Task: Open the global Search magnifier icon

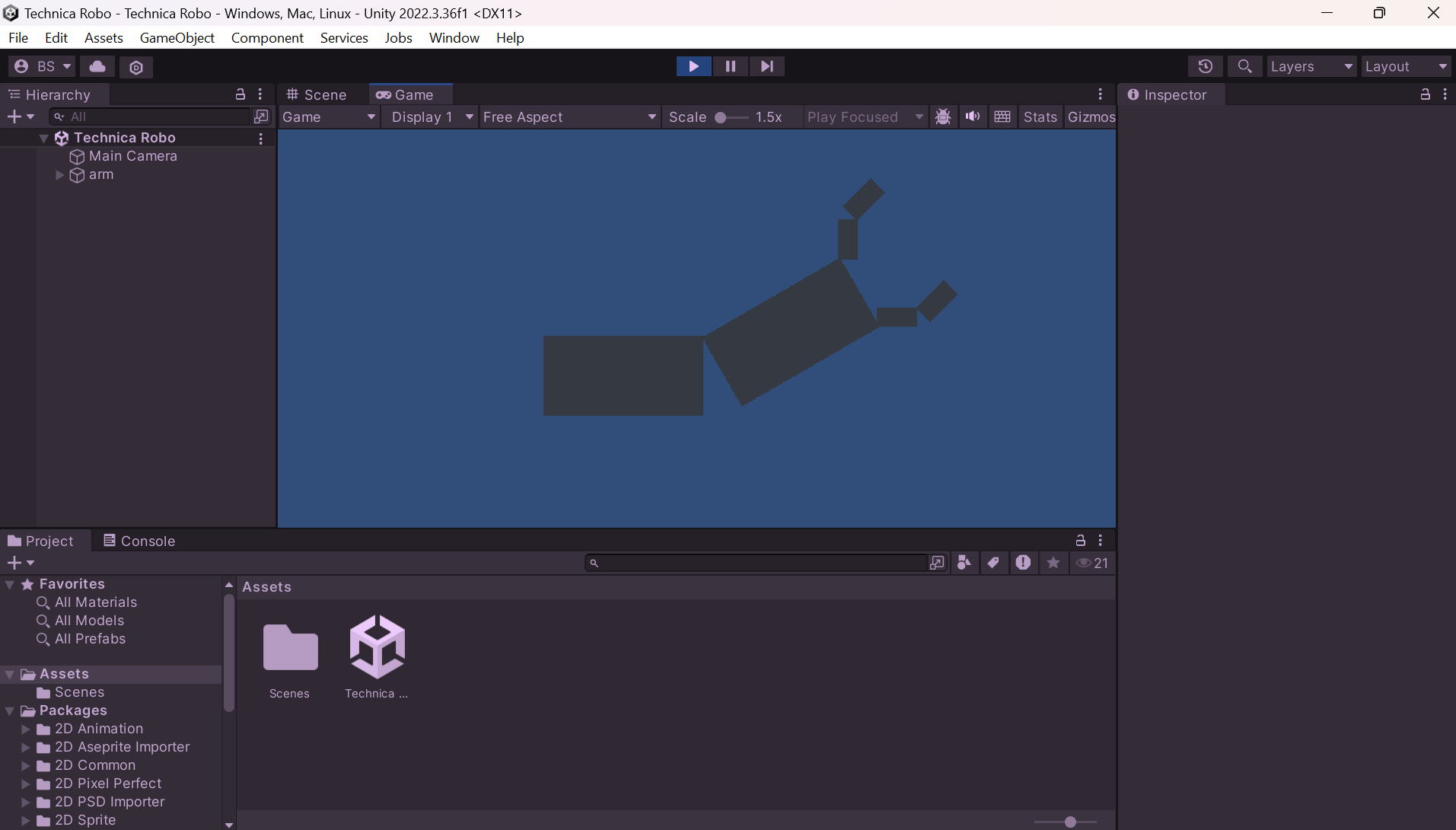Action: [x=1244, y=66]
